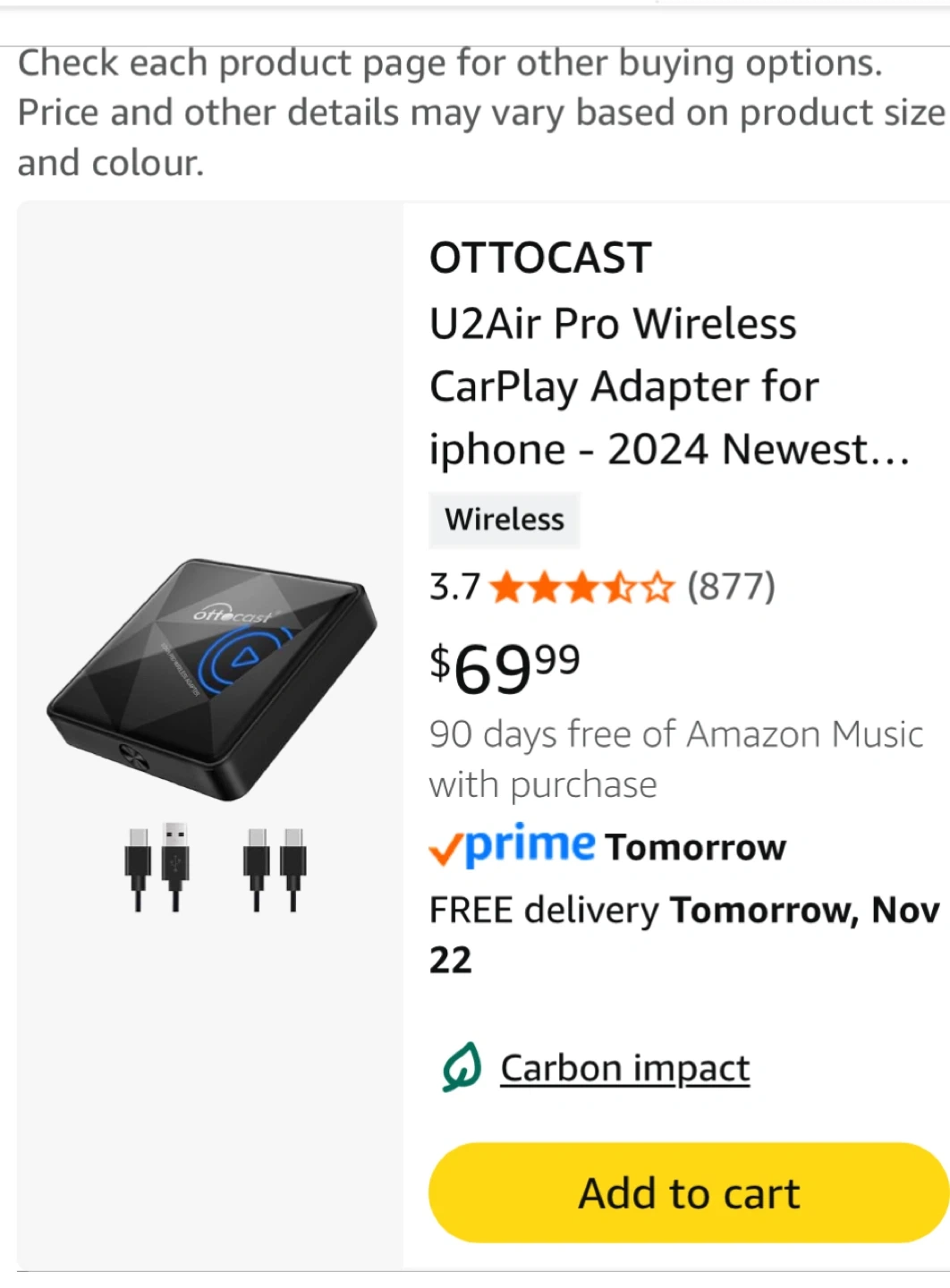Click the orange star rating icons
This screenshot has width=950, height=1288.
[x=581, y=588]
